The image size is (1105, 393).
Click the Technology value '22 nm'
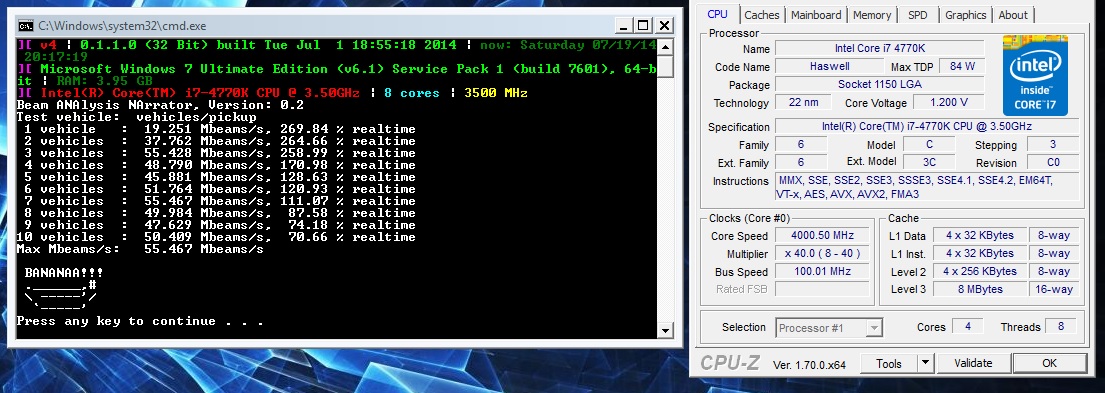click(803, 102)
